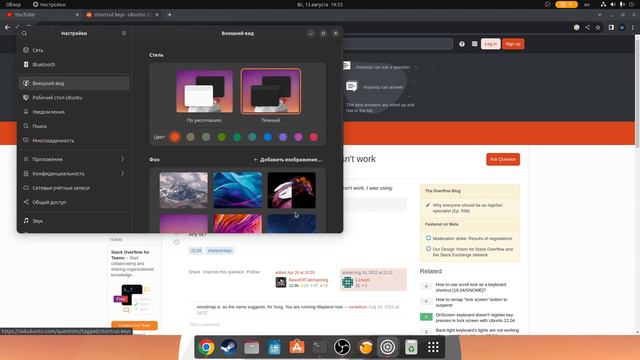Open 'Why everyone should be an AppSec specialist' blog link

pos(467,208)
